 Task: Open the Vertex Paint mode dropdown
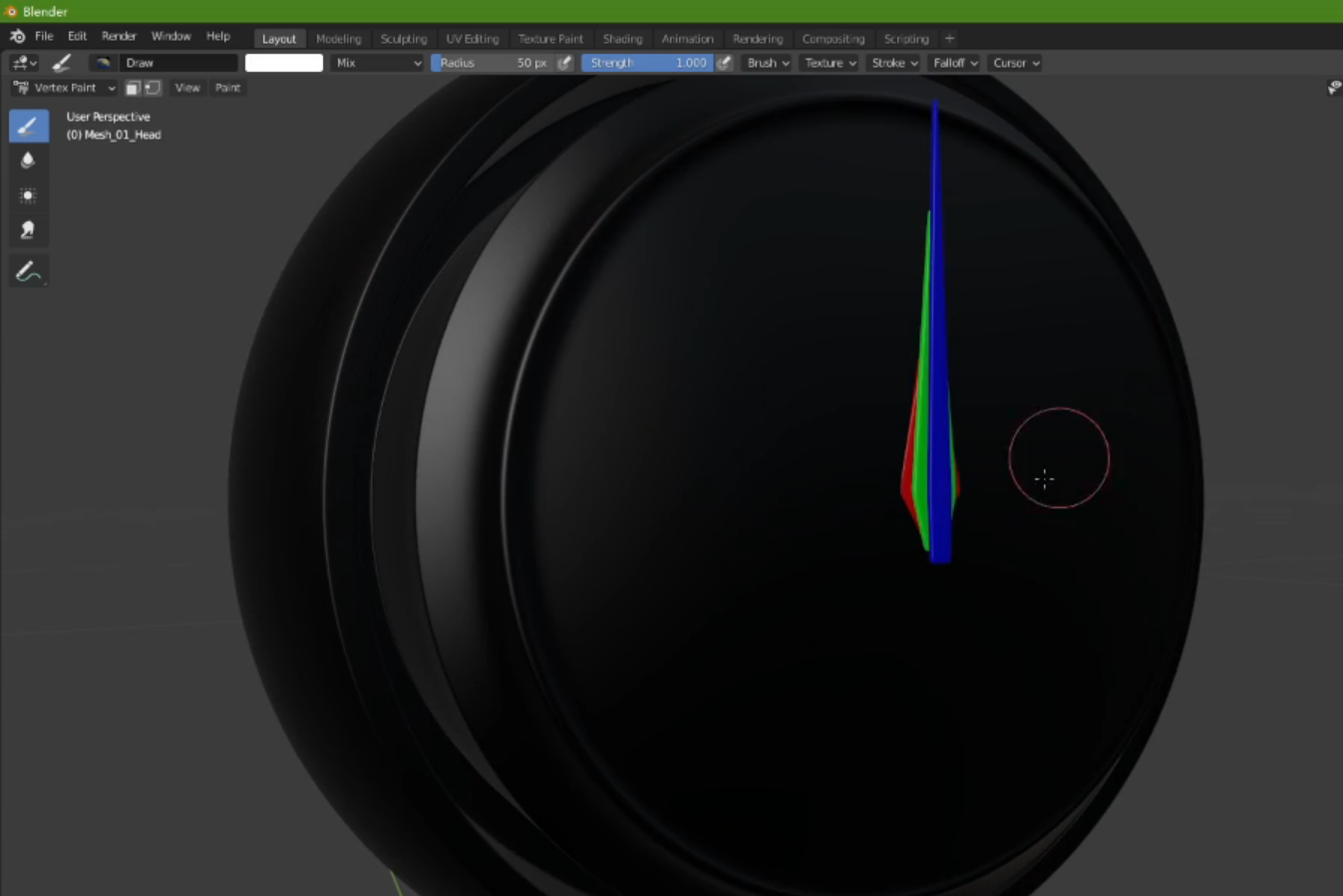coord(64,88)
